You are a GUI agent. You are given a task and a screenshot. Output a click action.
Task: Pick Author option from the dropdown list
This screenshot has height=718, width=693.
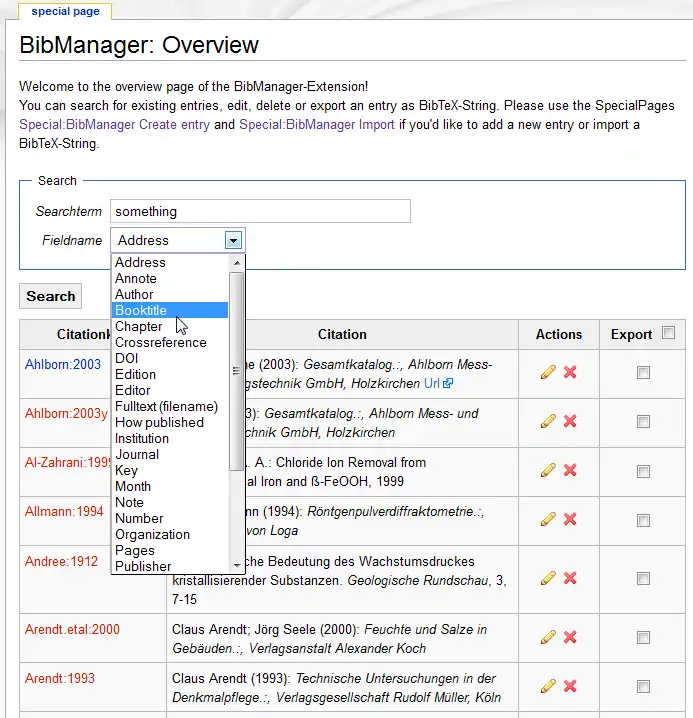click(x=134, y=294)
